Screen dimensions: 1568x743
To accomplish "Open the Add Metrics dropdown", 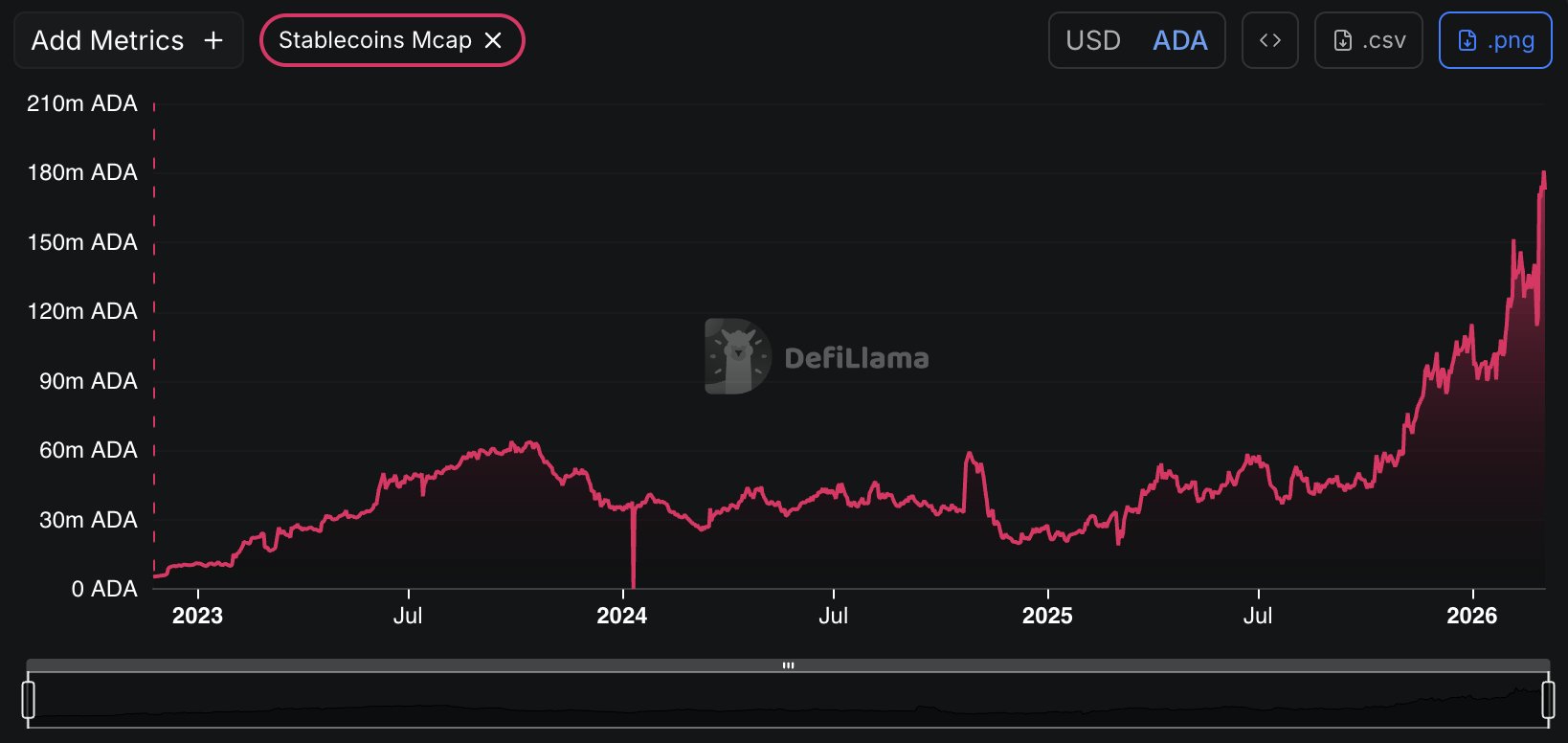I will click(x=107, y=40).
